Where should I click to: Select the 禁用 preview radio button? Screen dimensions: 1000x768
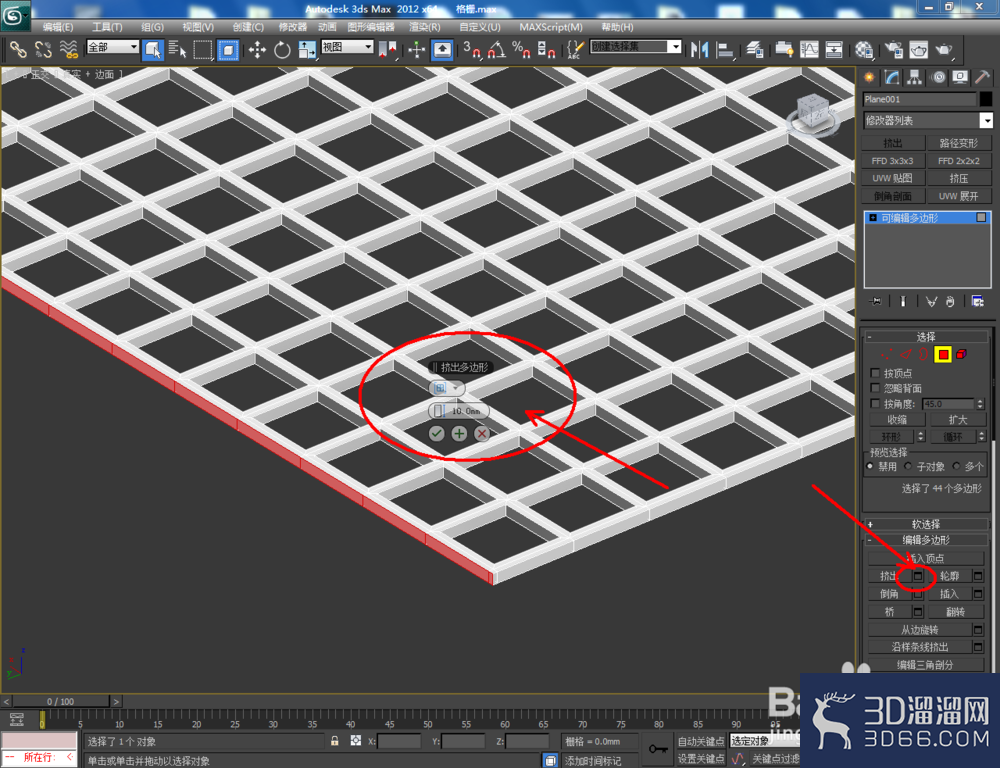pos(870,466)
